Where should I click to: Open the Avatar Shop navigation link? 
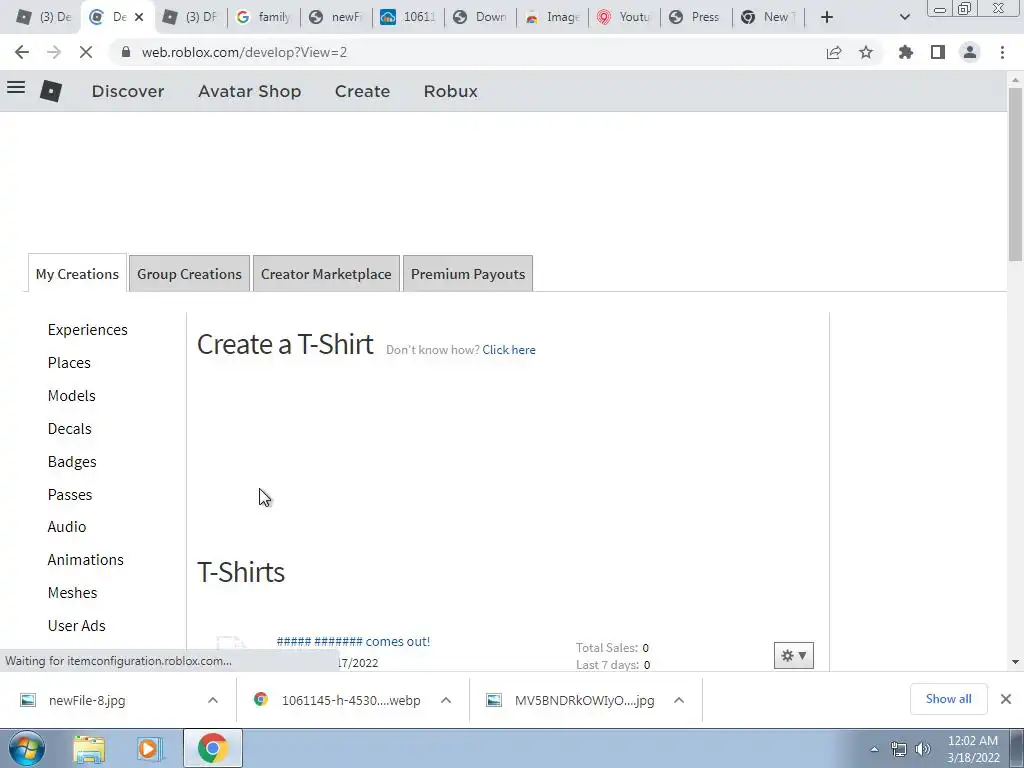click(x=249, y=91)
